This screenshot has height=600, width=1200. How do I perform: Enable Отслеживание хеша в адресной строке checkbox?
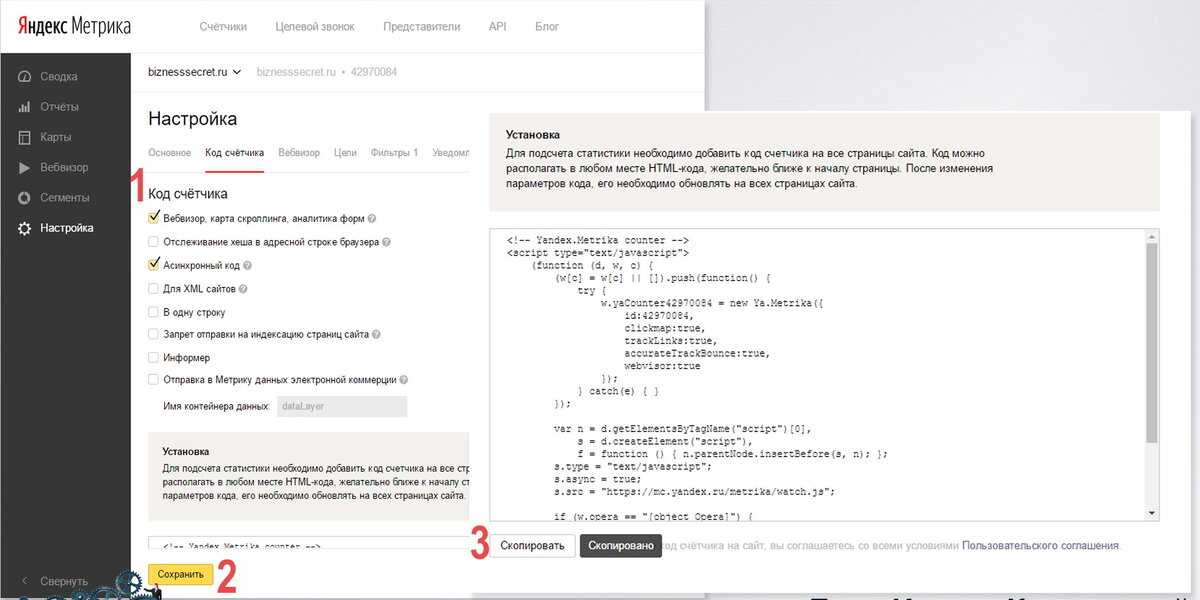pos(153,242)
